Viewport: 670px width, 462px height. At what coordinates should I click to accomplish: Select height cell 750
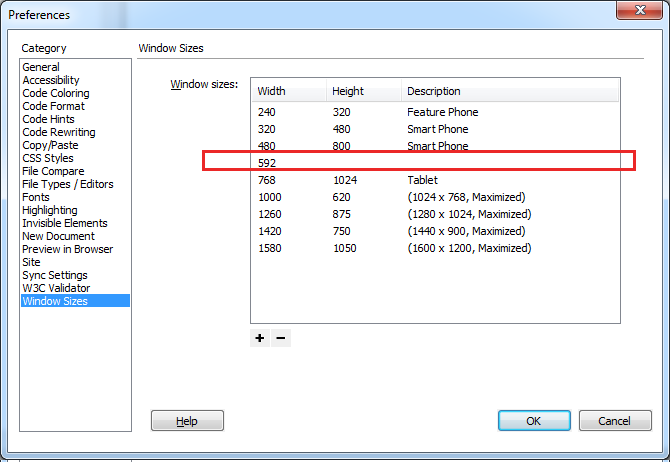(x=341, y=231)
